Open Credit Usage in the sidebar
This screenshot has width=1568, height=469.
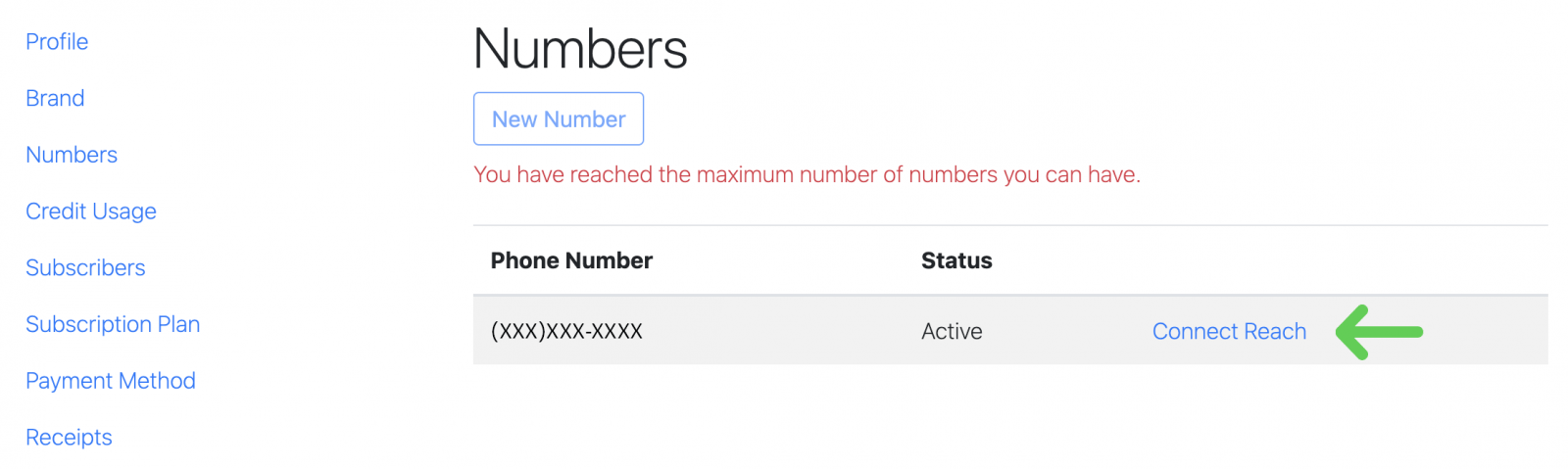click(x=91, y=211)
